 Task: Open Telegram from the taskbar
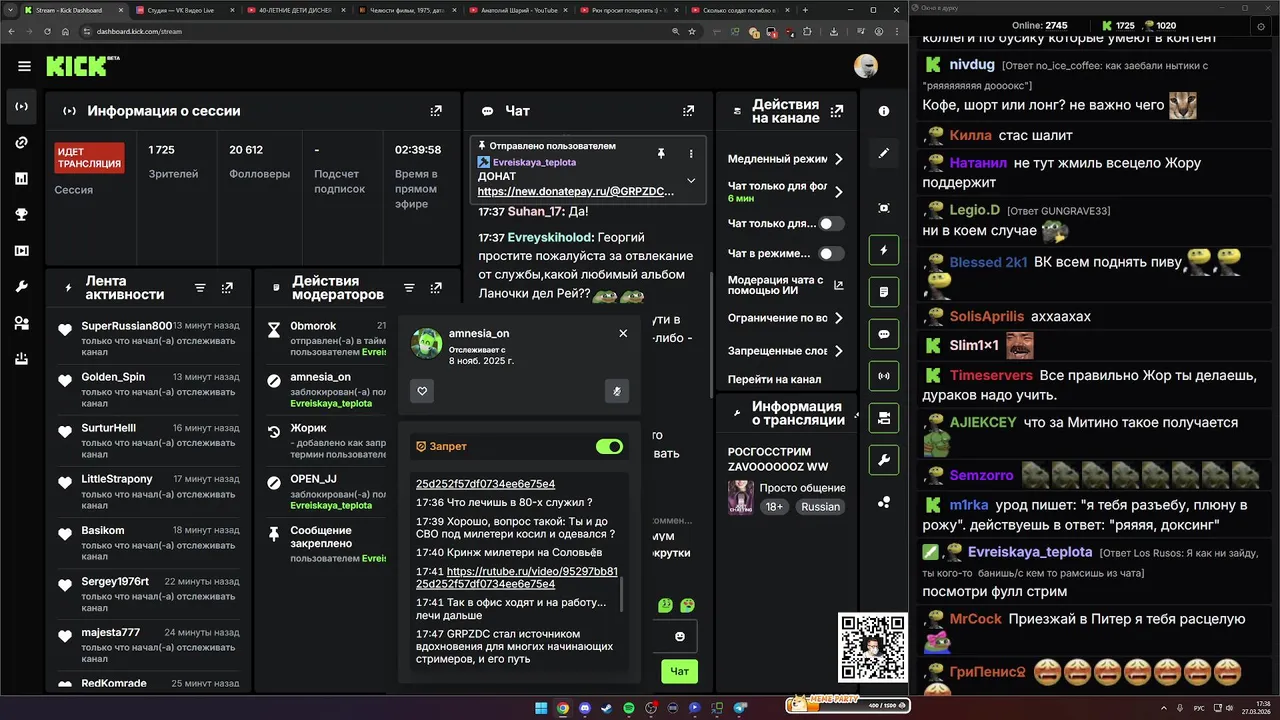coord(741,708)
